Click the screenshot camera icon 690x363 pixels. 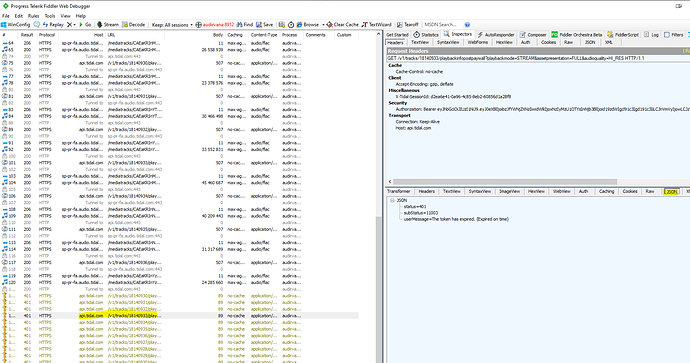point(282,25)
